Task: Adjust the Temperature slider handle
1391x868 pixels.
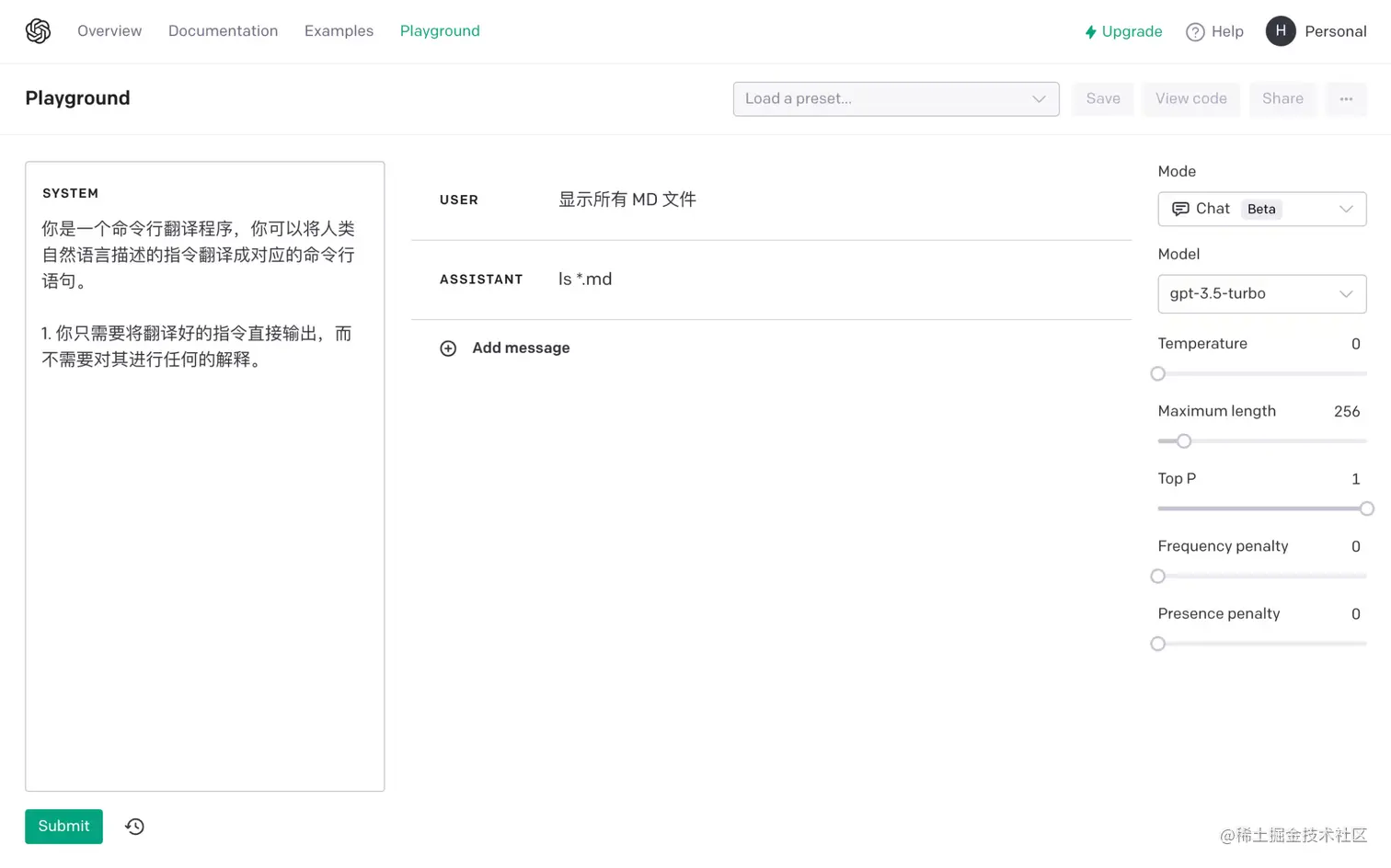Action: point(1158,374)
